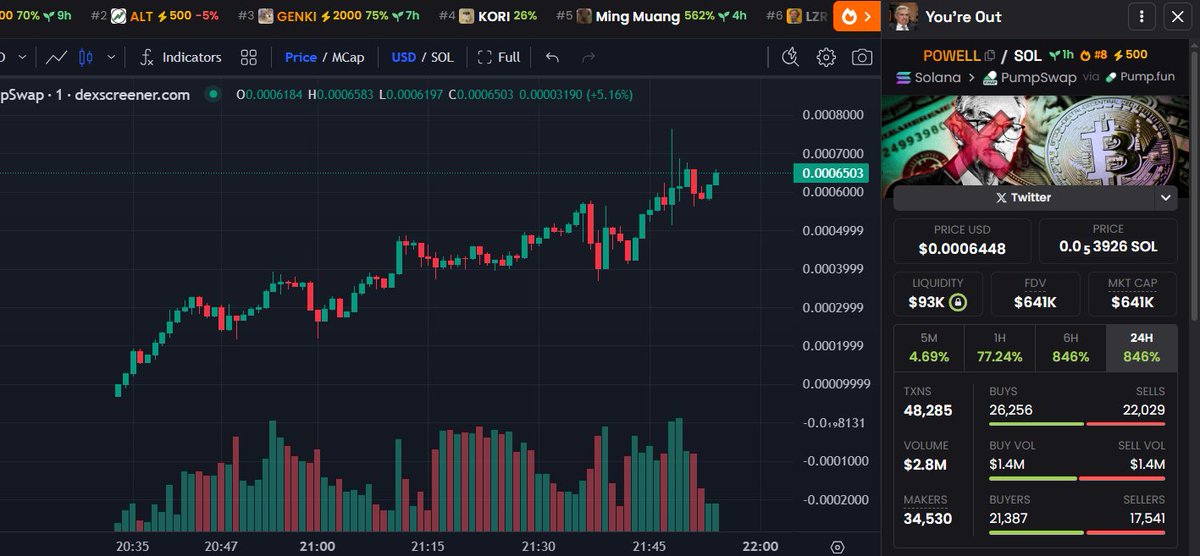Select the 1H stats tab
This screenshot has width=1200, height=556.
click(999, 348)
